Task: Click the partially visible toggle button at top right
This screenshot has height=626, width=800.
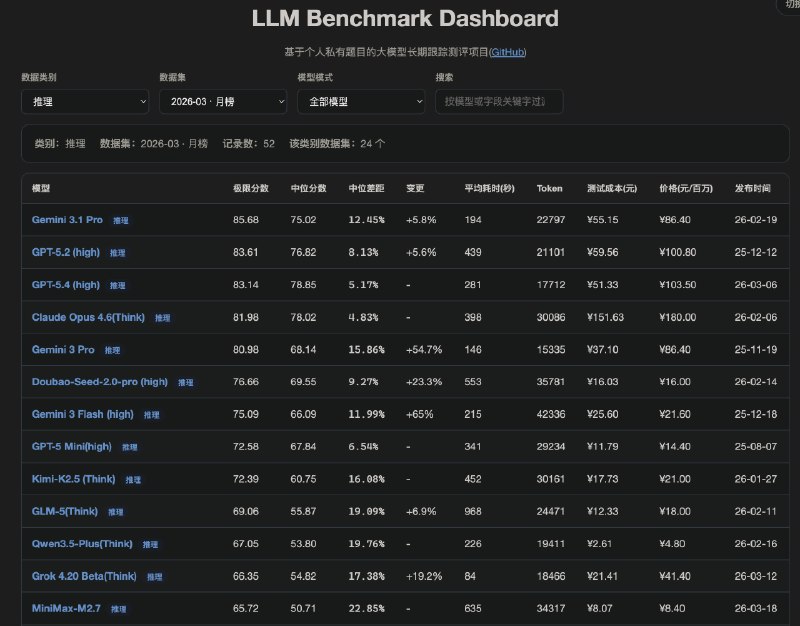Action: (789, 5)
